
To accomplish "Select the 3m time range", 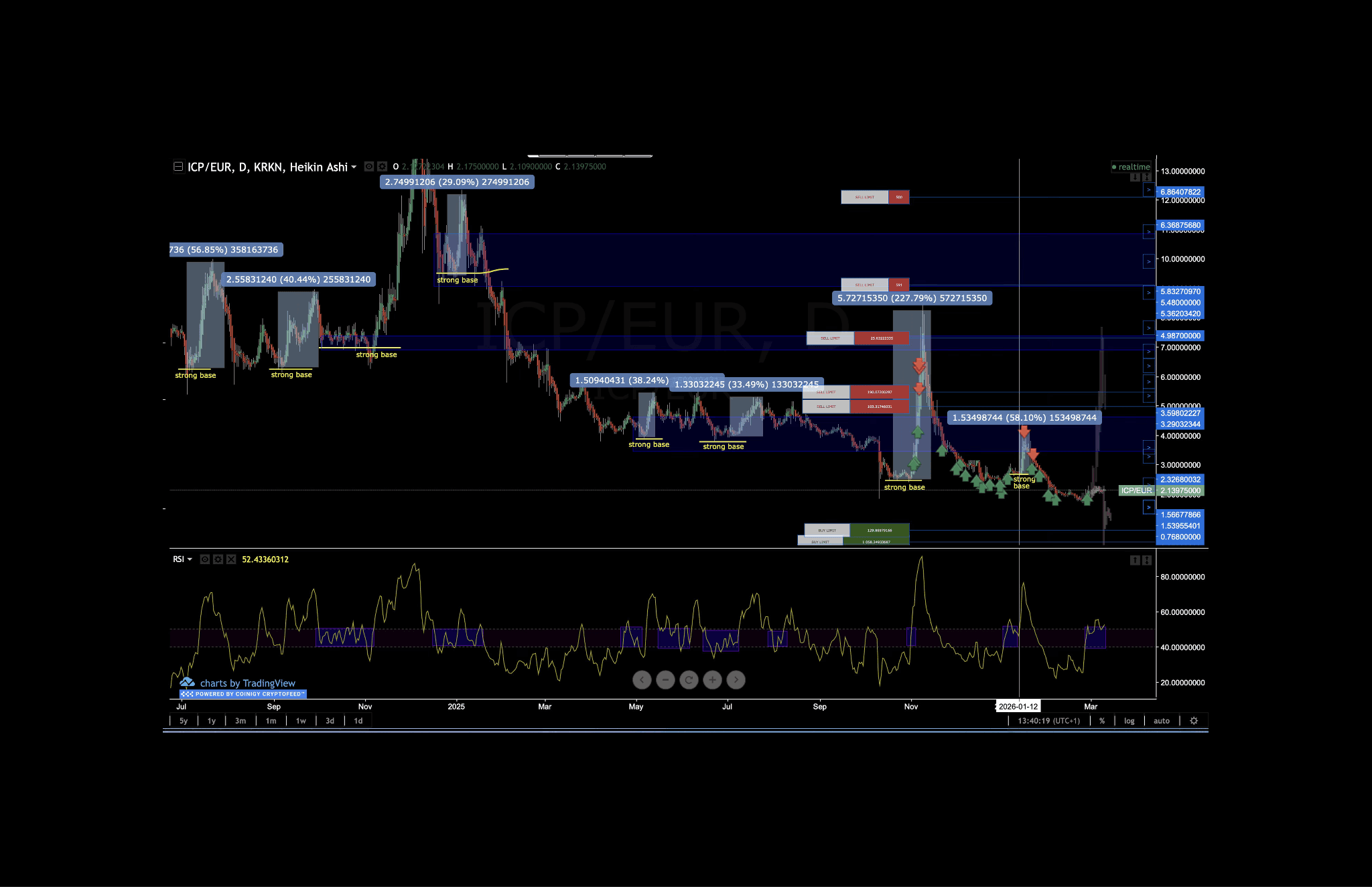I will pos(241,721).
